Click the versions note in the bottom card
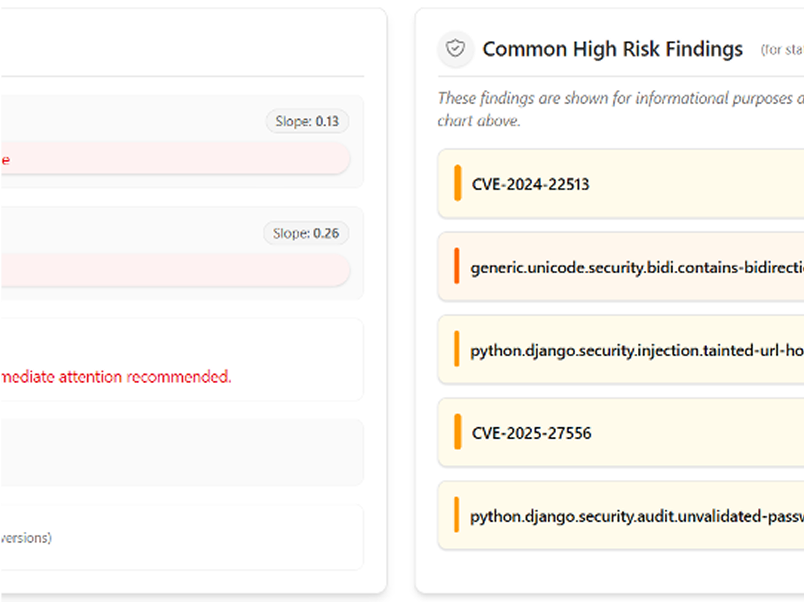This screenshot has height=602, width=804. coord(25,537)
